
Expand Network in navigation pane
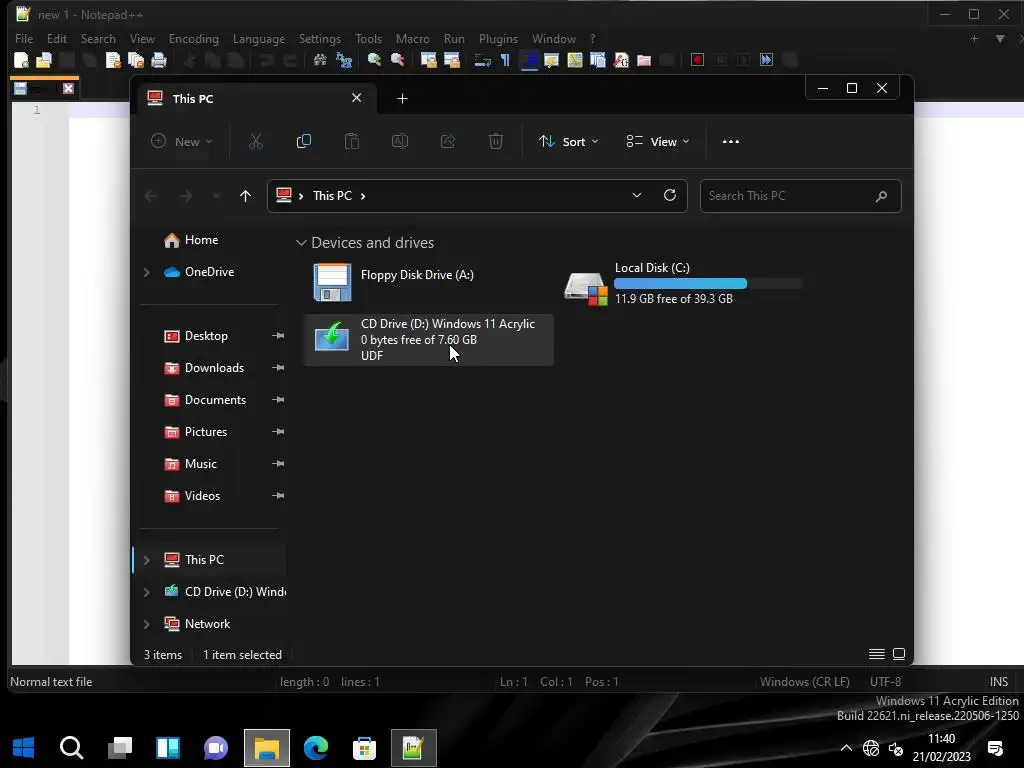coord(147,624)
